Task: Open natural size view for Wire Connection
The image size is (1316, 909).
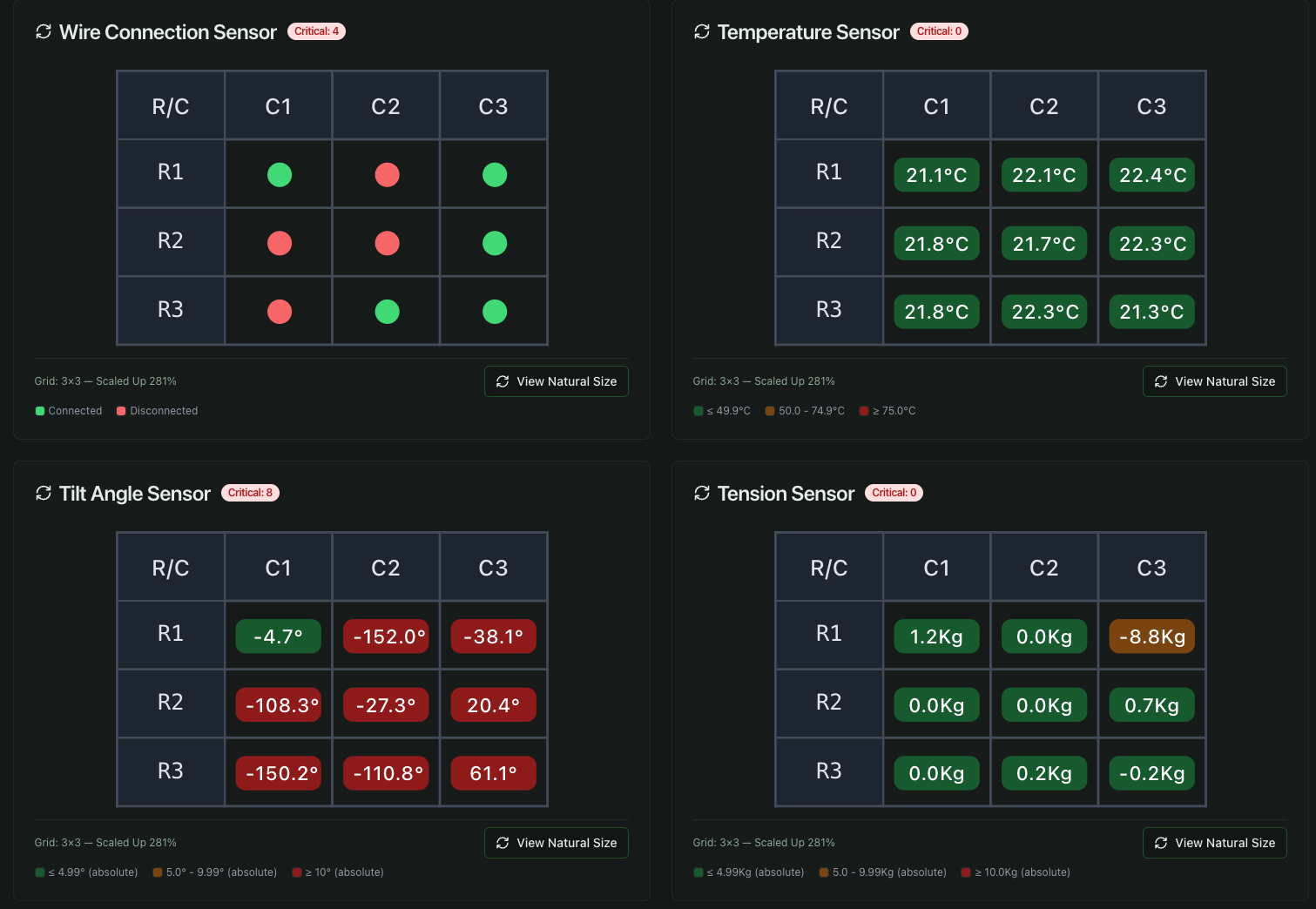Action: (x=556, y=381)
